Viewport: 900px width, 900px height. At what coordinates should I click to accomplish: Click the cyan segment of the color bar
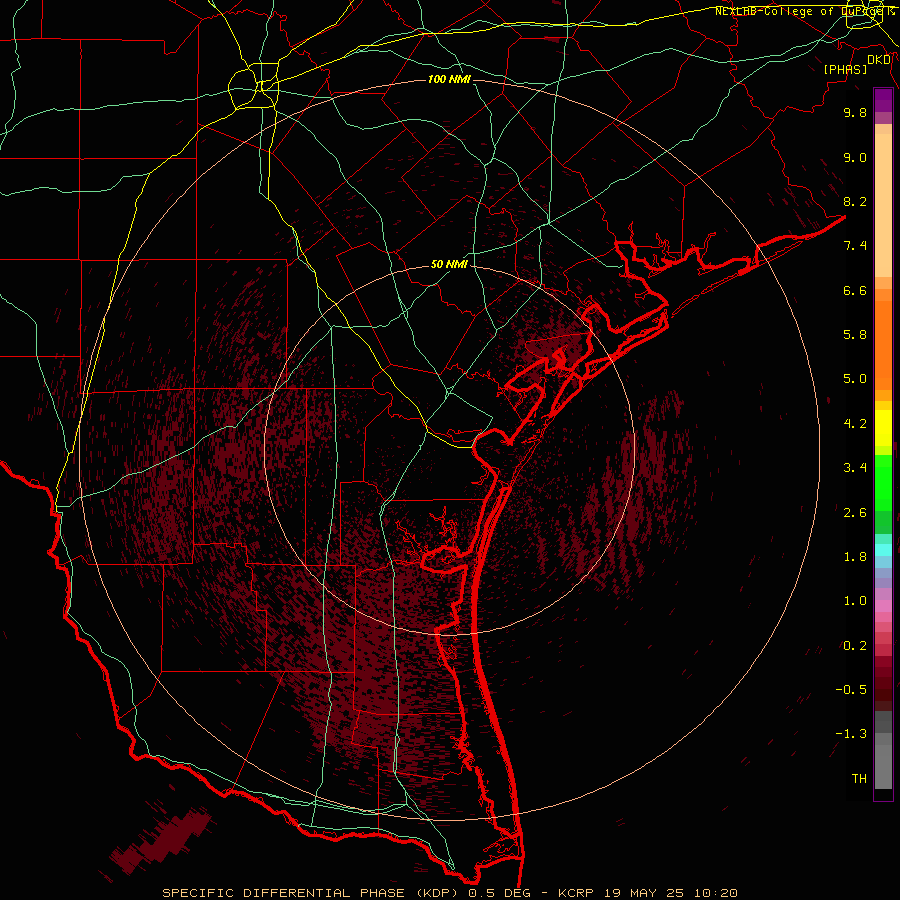(883, 550)
